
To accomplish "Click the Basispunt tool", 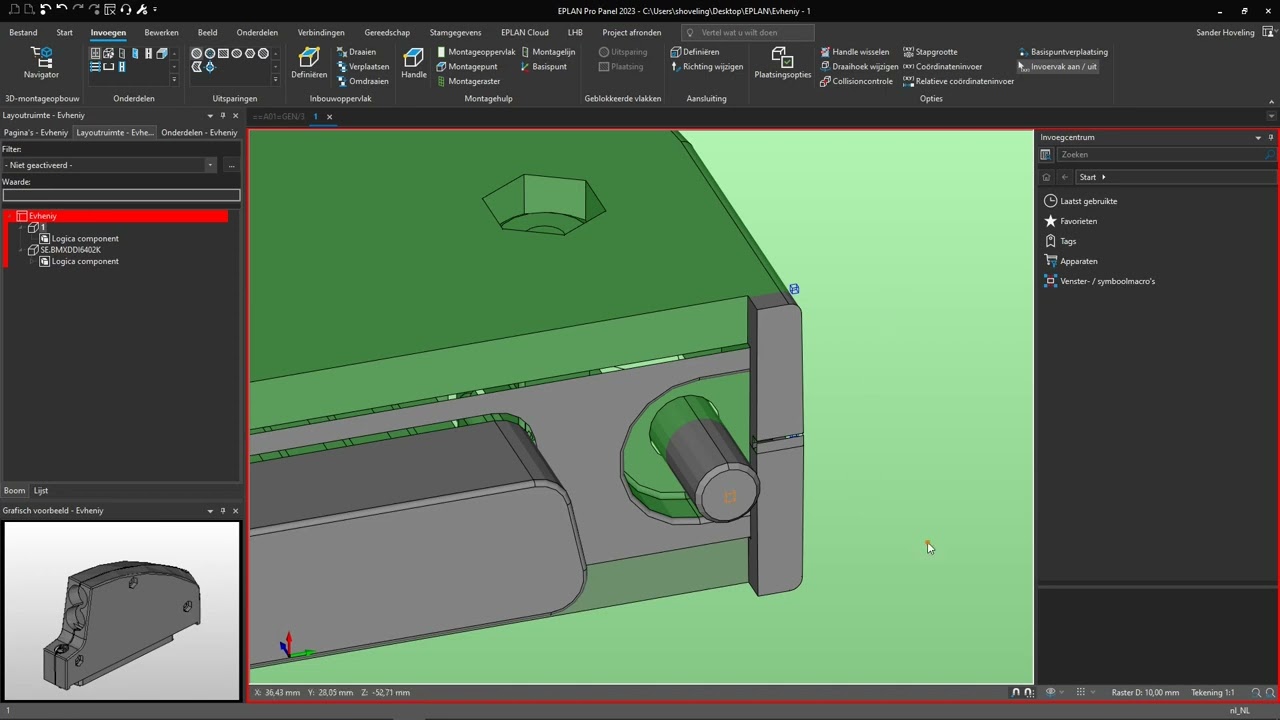I will click(x=544, y=67).
